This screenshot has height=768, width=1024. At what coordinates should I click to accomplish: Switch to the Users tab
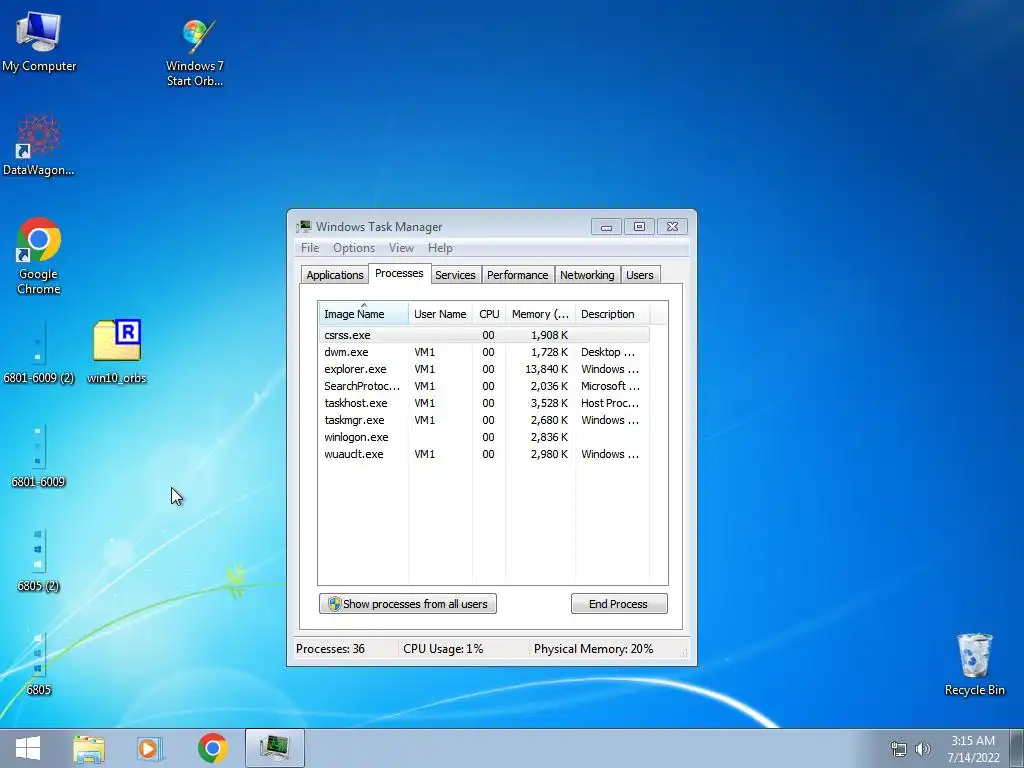coord(639,275)
